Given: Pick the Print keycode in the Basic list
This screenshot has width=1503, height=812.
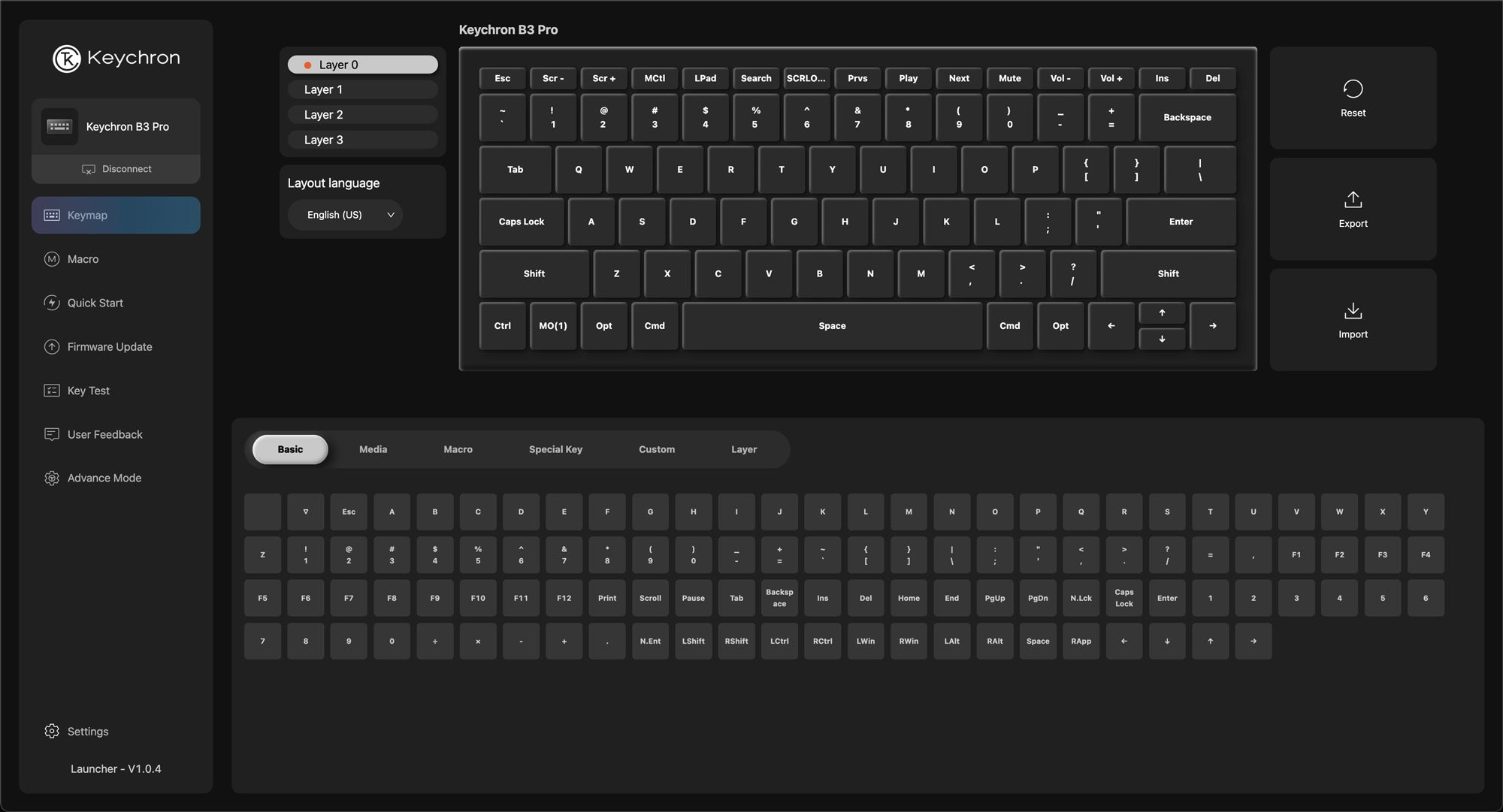Looking at the screenshot, I should coord(607,598).
